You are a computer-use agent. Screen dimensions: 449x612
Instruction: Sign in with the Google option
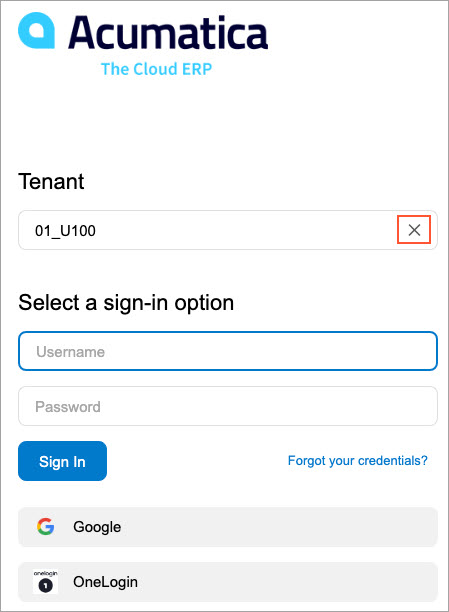point(228,527)
